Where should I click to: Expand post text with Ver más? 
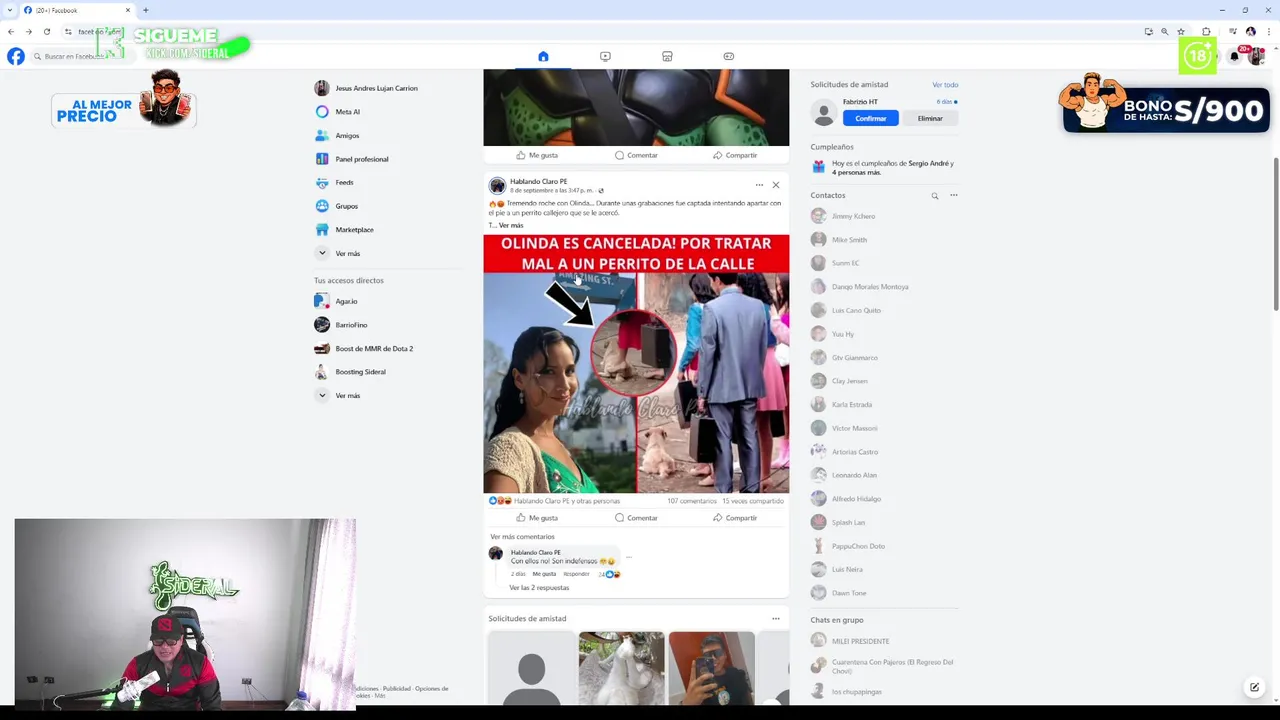[x=511, y=225]
